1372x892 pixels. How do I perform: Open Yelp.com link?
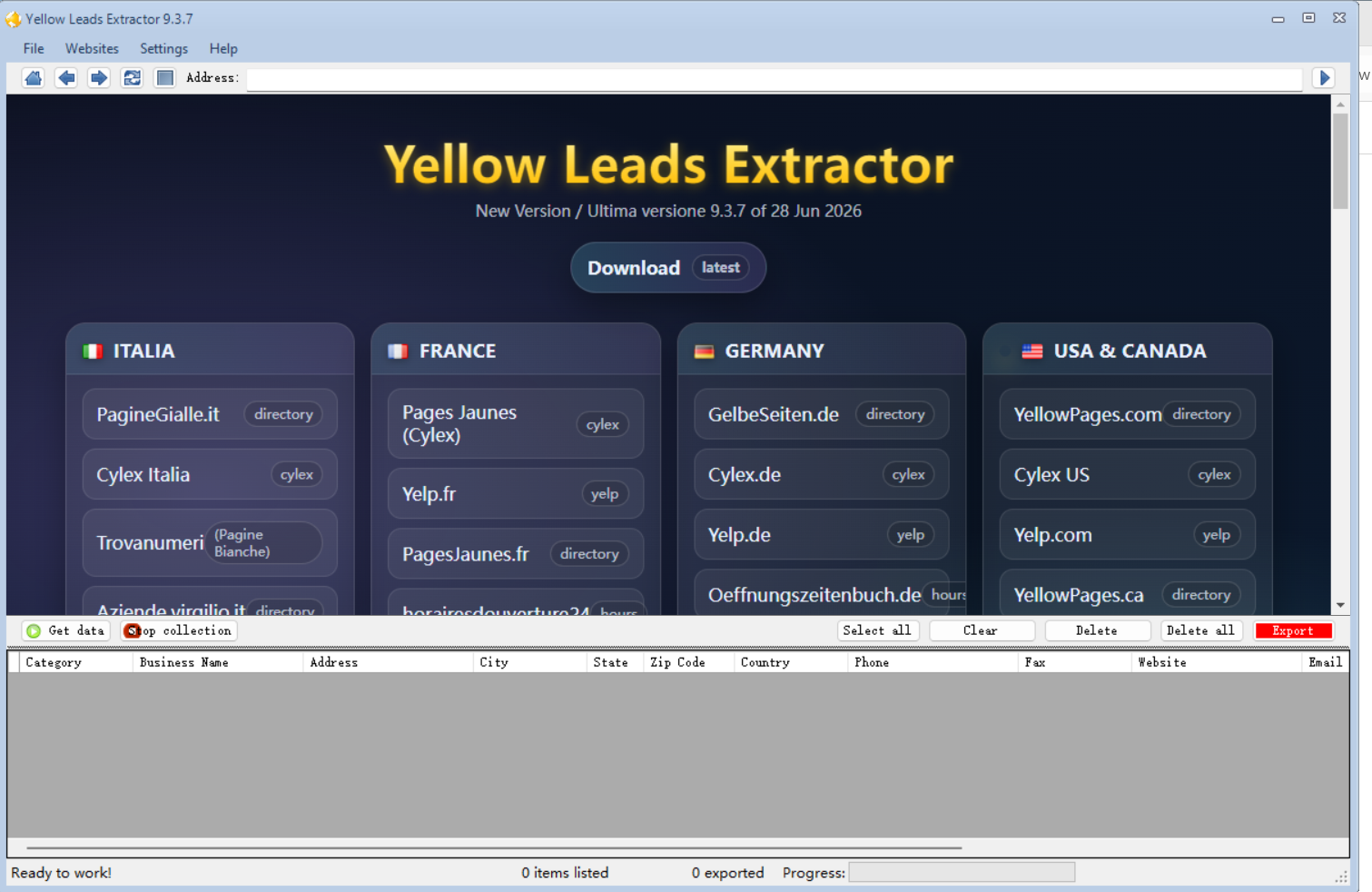click(x=1128, y=534)
